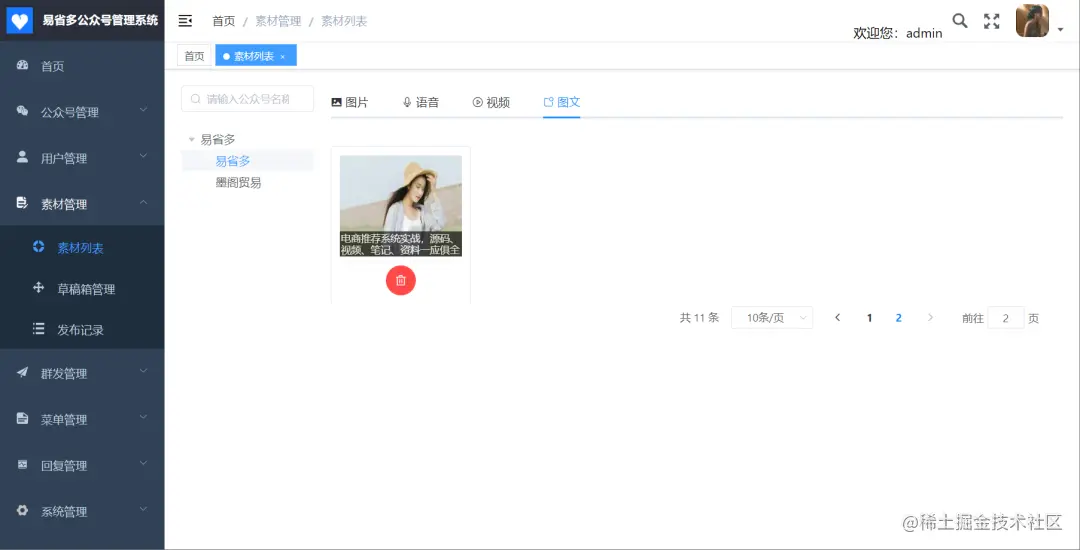
Task: Expand the 群发管理 menu chevron
Action: [143, 372]
